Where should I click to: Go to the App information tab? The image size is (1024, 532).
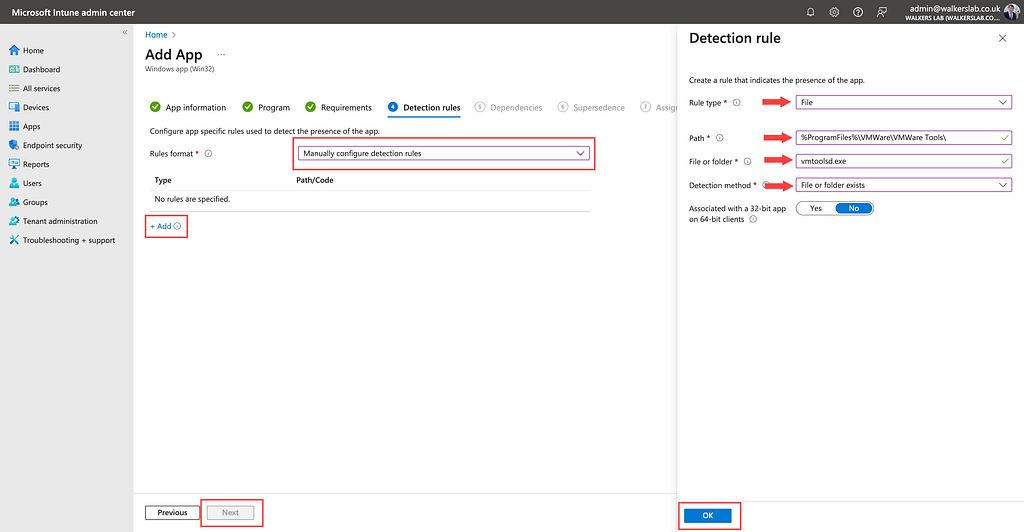pyautogui.click(x=188, y=107)
